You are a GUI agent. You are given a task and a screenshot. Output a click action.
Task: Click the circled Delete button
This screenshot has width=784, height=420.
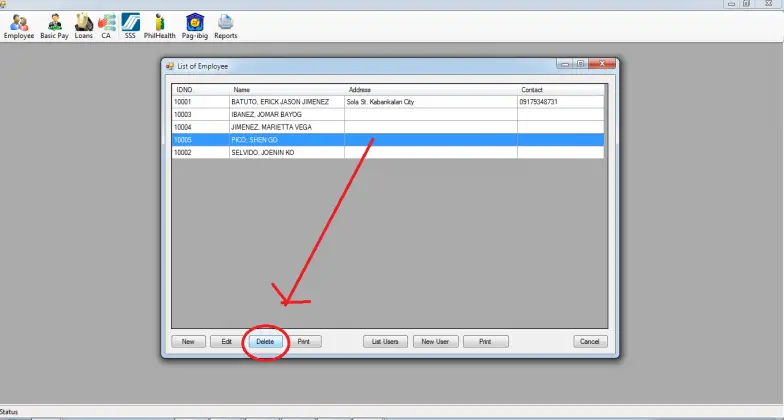(x=265, y=342)
